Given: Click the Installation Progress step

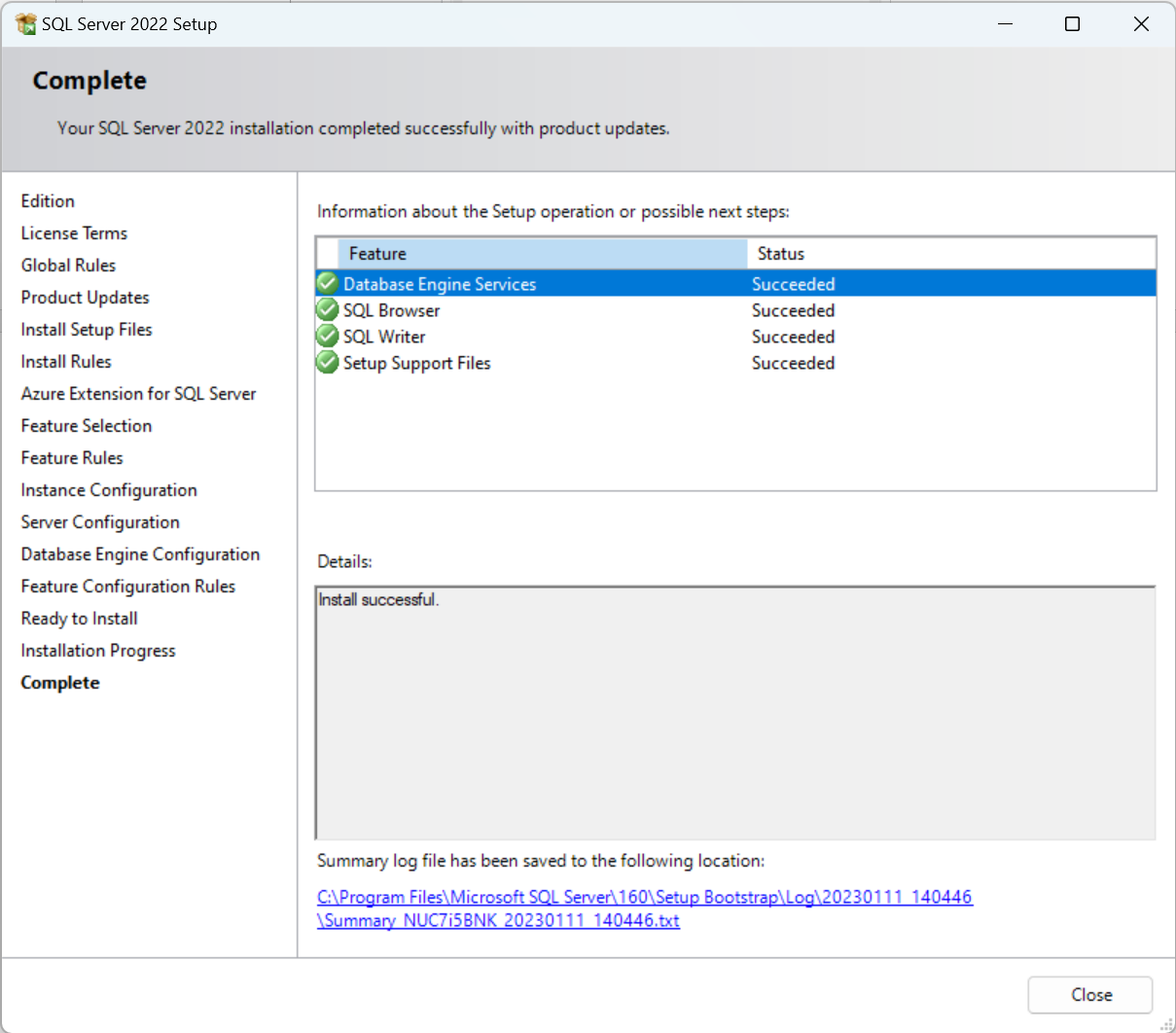Looking at the screenshot, I should coord(98,651).
